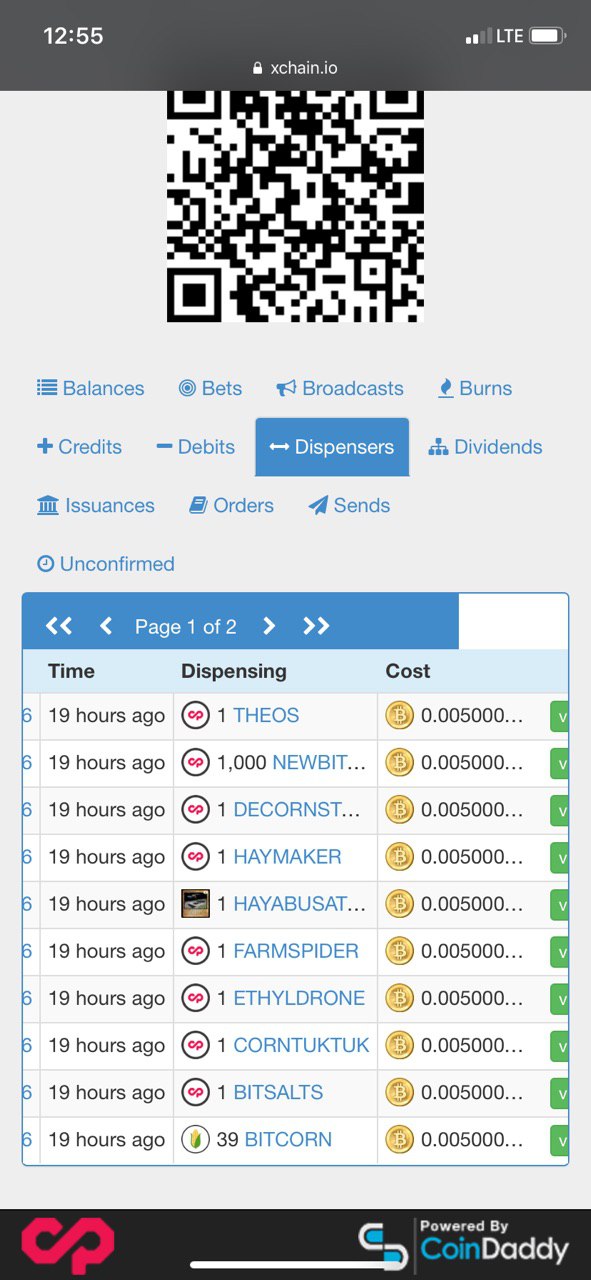Open the Unconfirmed tab
This screenshot has height=1280, width=591.
tap(105, 564)
